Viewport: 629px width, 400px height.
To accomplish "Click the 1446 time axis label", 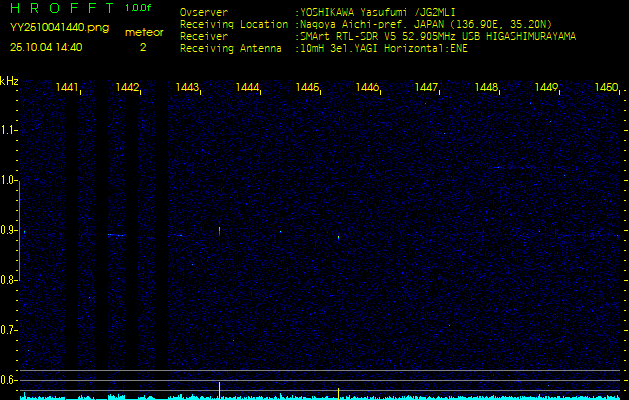I will click(x=367, y=87).
